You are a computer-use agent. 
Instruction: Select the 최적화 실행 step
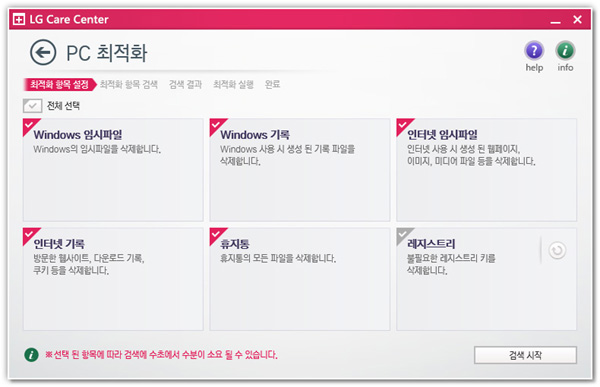tap(233, 84)
